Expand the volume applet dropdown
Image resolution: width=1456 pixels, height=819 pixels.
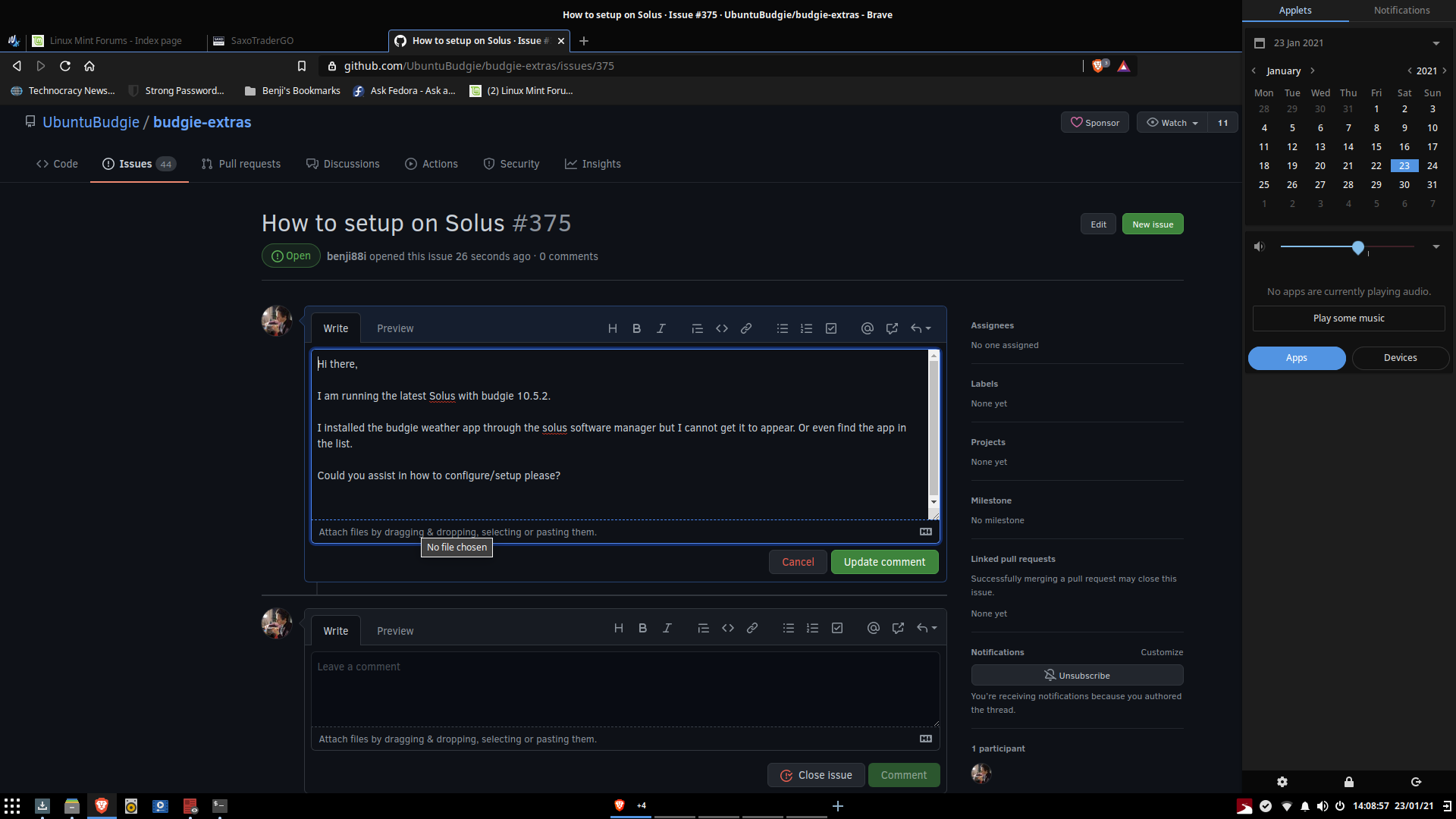click(1436, 246)
